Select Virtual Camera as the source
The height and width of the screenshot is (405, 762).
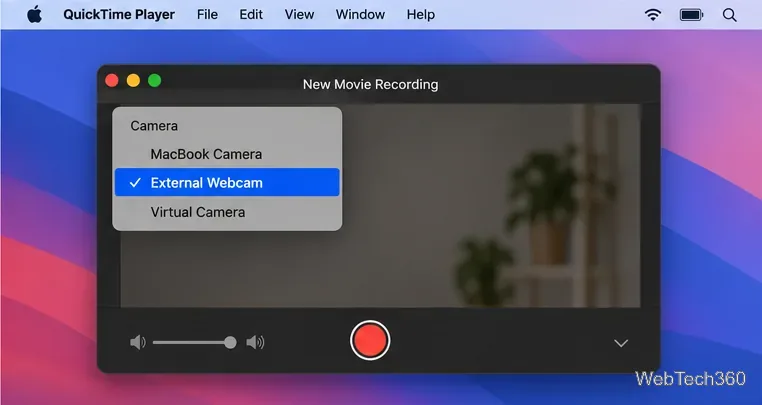pyautogui.click(x=227, y=212)
